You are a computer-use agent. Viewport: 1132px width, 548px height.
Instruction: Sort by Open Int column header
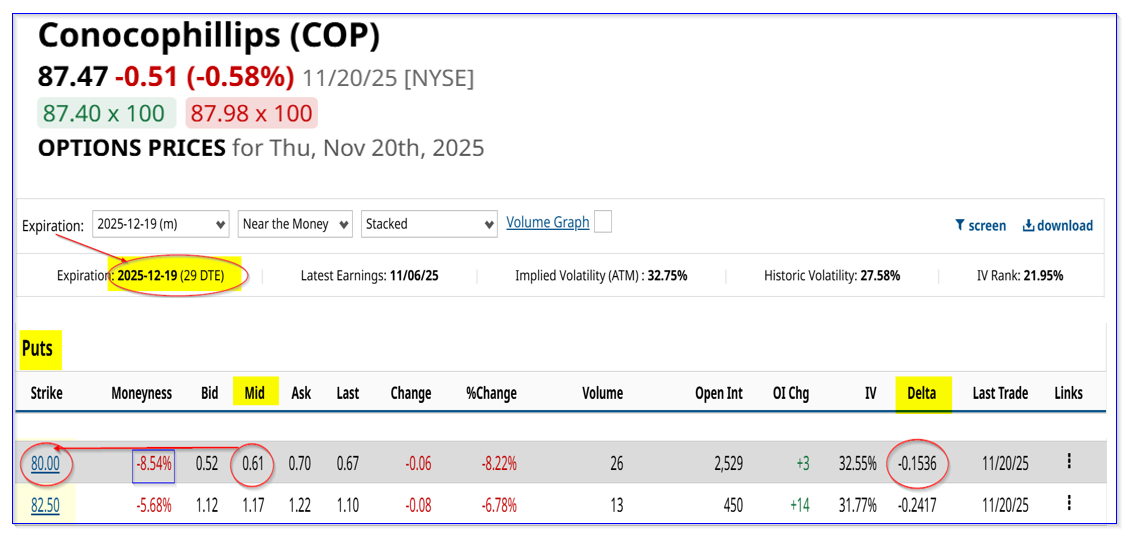click(x=718, y=393)
